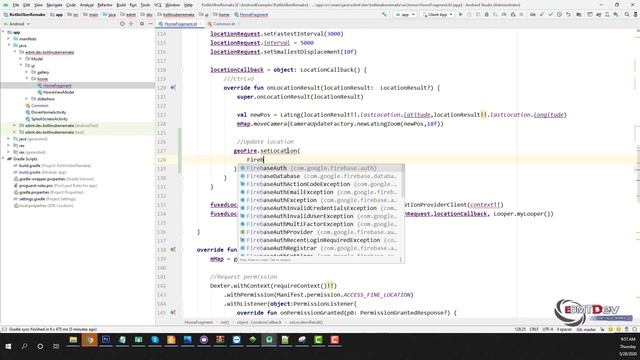
Task: Select SplashScreenActivity in project tree
Action: (x=49, y=119)
